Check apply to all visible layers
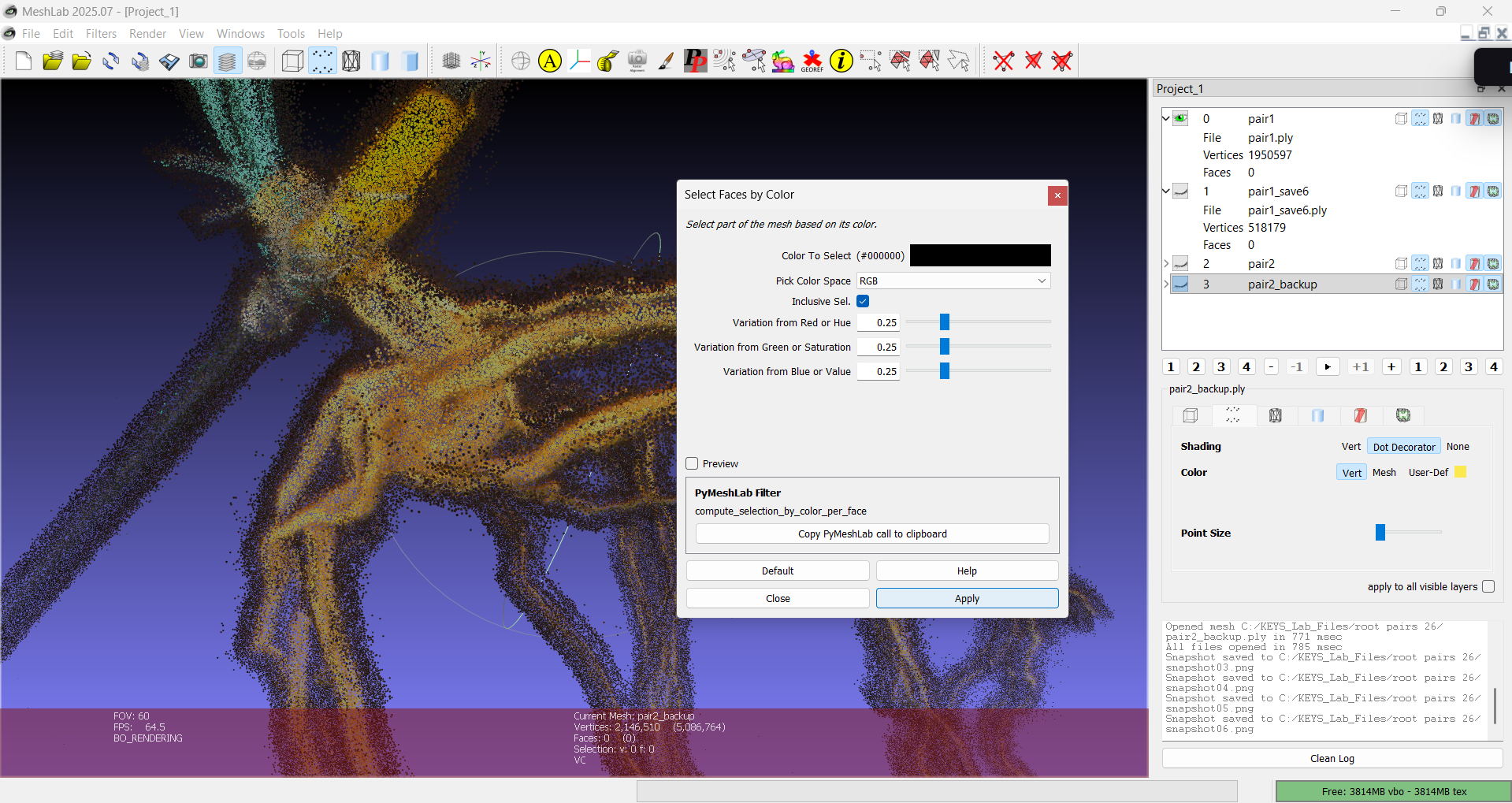 point(1488,586)
